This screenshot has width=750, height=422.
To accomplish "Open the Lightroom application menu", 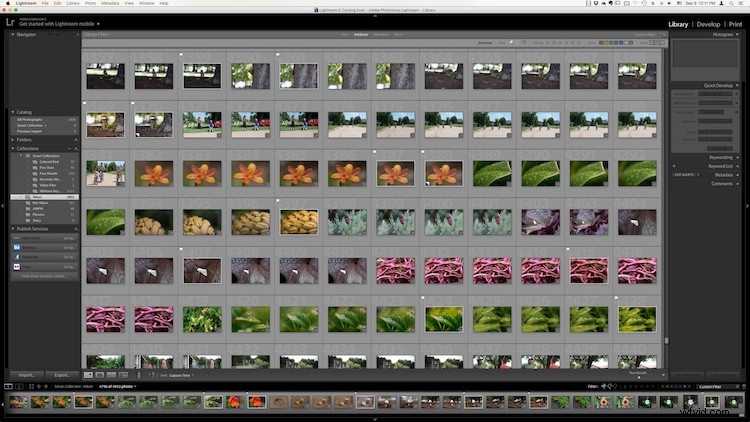I will [x=26, y=3].
